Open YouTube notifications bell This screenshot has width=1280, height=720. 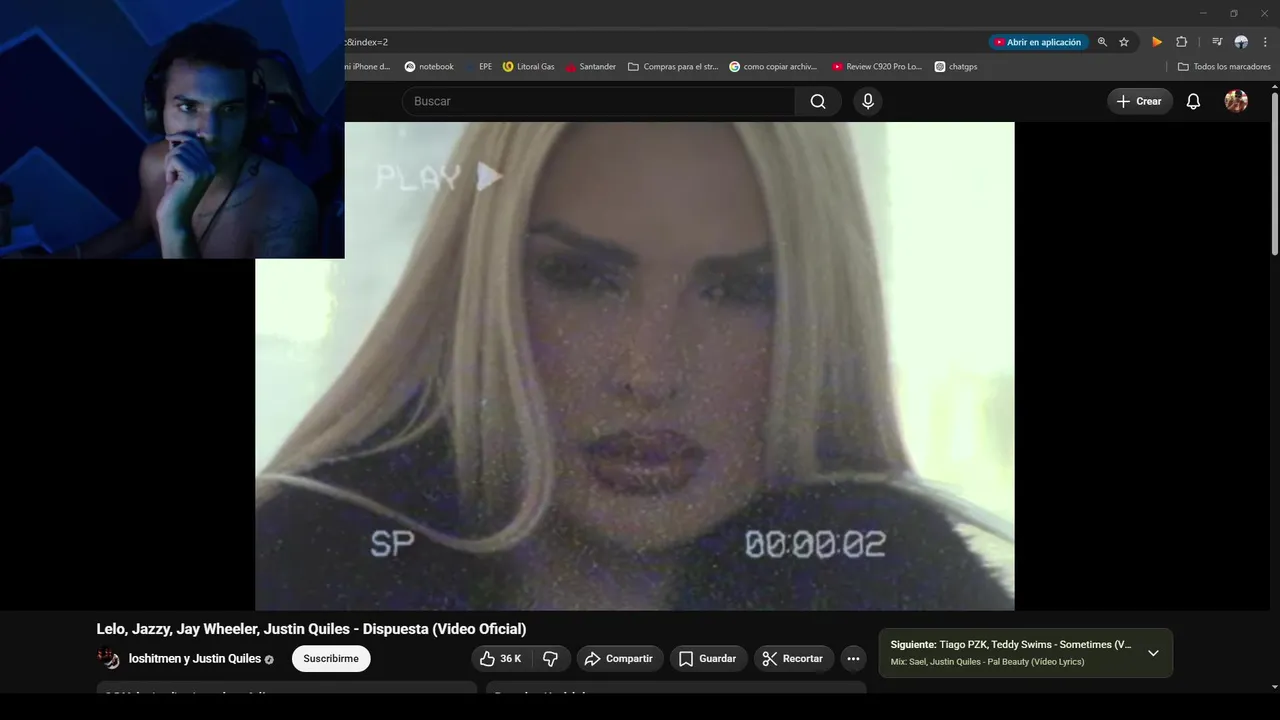tap(1193, 101)
